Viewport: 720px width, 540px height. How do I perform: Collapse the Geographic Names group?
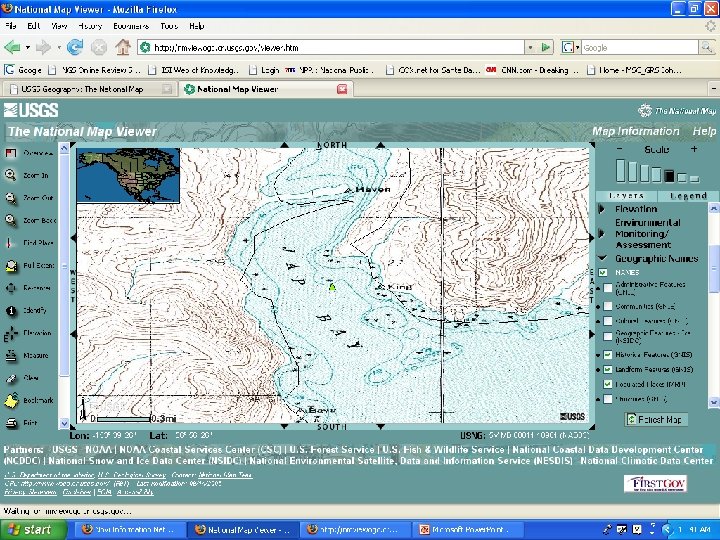602,258
